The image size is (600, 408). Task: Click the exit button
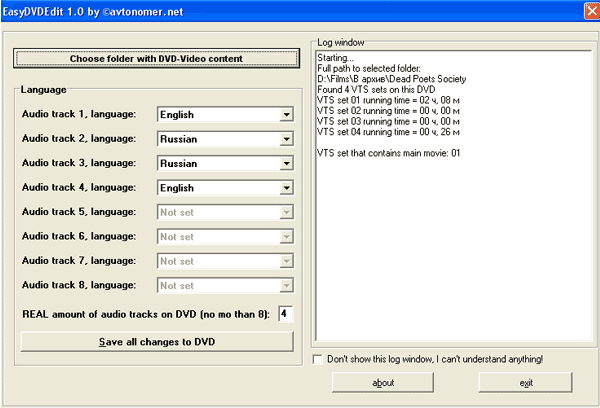pos(525,382)
